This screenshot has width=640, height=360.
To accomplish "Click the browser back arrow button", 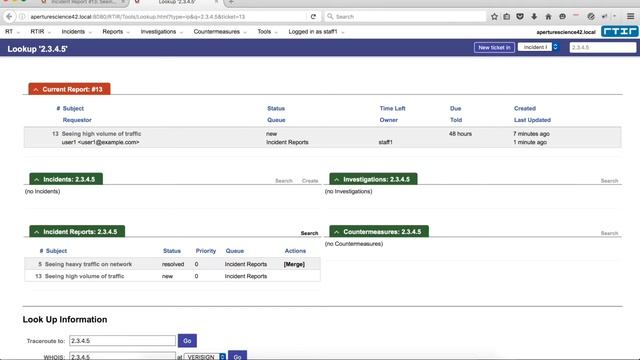I will (x=9, y=17).
